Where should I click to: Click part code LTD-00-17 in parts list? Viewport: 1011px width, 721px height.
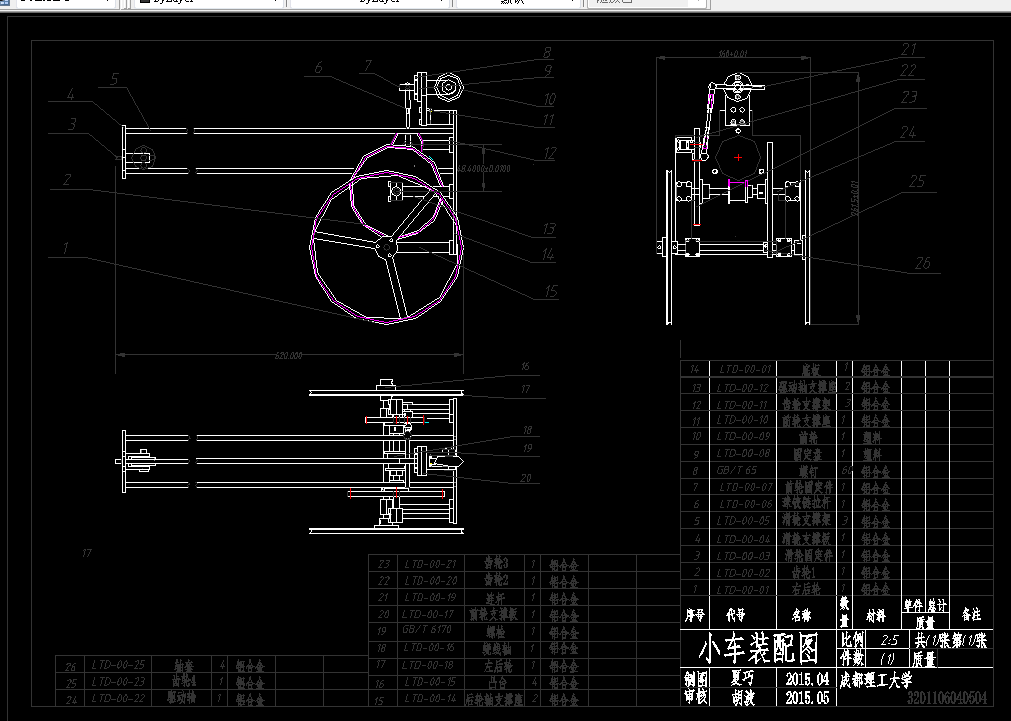[428, 614]
